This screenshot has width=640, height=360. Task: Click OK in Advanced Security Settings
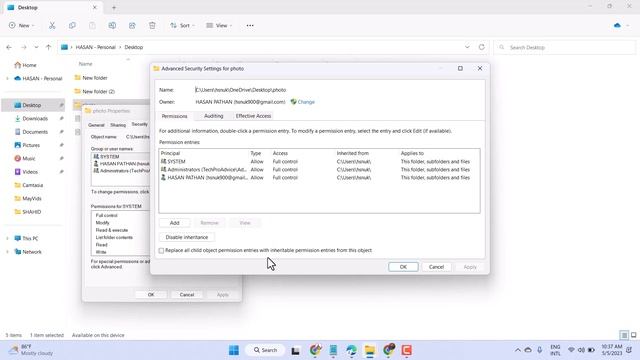403,267
